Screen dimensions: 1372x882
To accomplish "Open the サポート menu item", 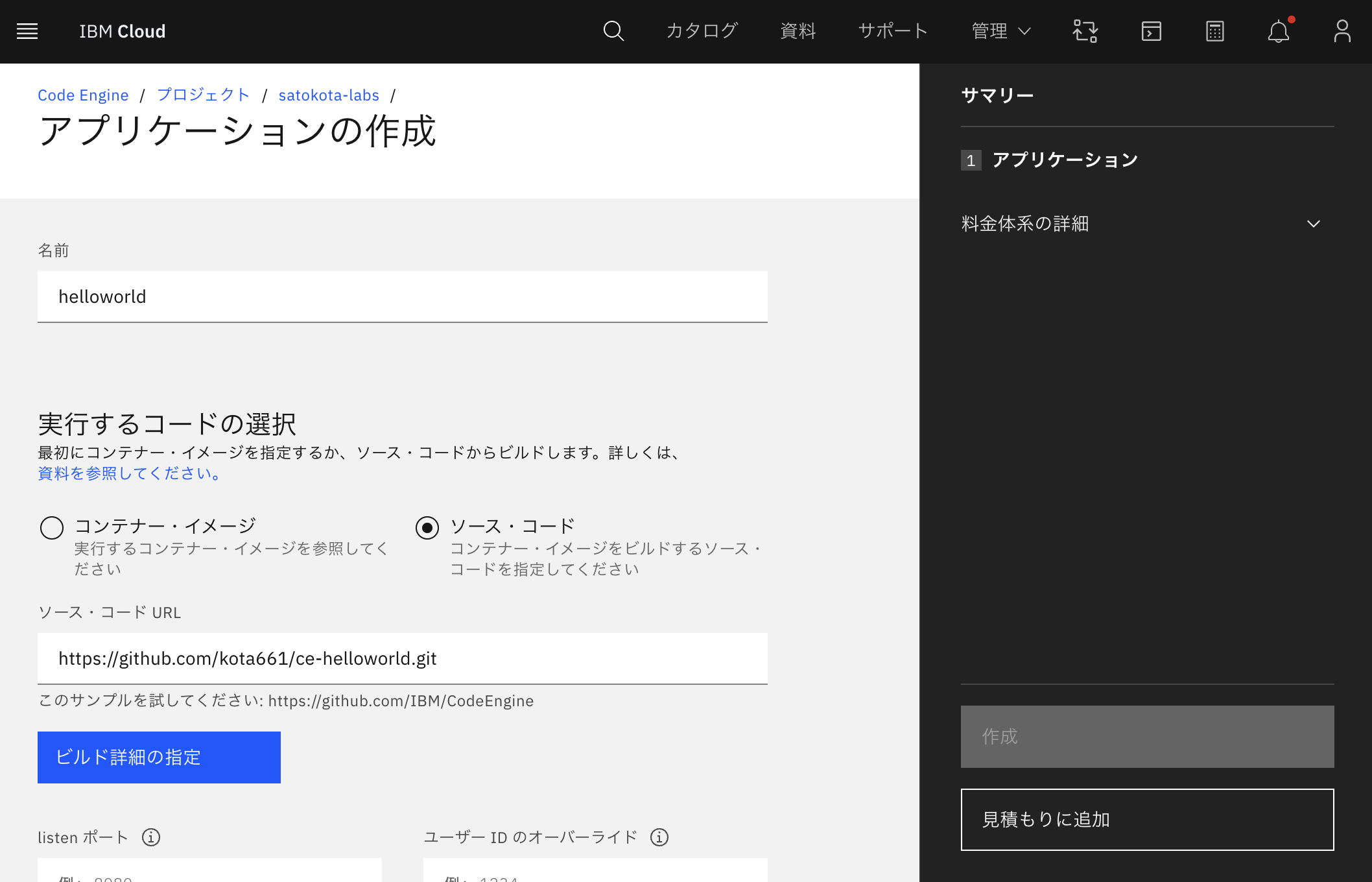I will (893, 31).
